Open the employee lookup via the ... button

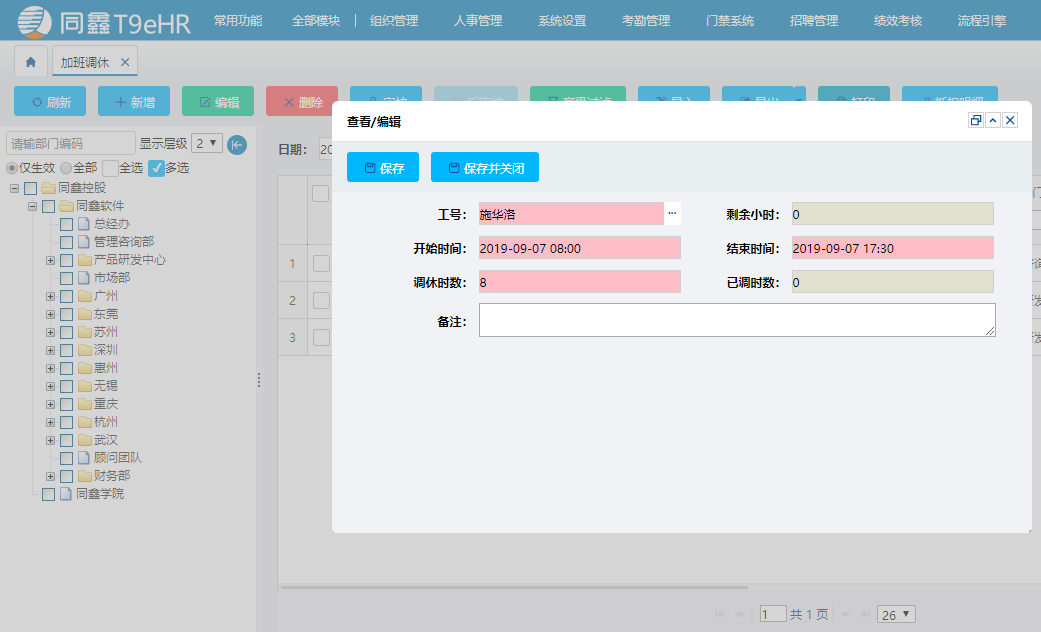[671, 213]
